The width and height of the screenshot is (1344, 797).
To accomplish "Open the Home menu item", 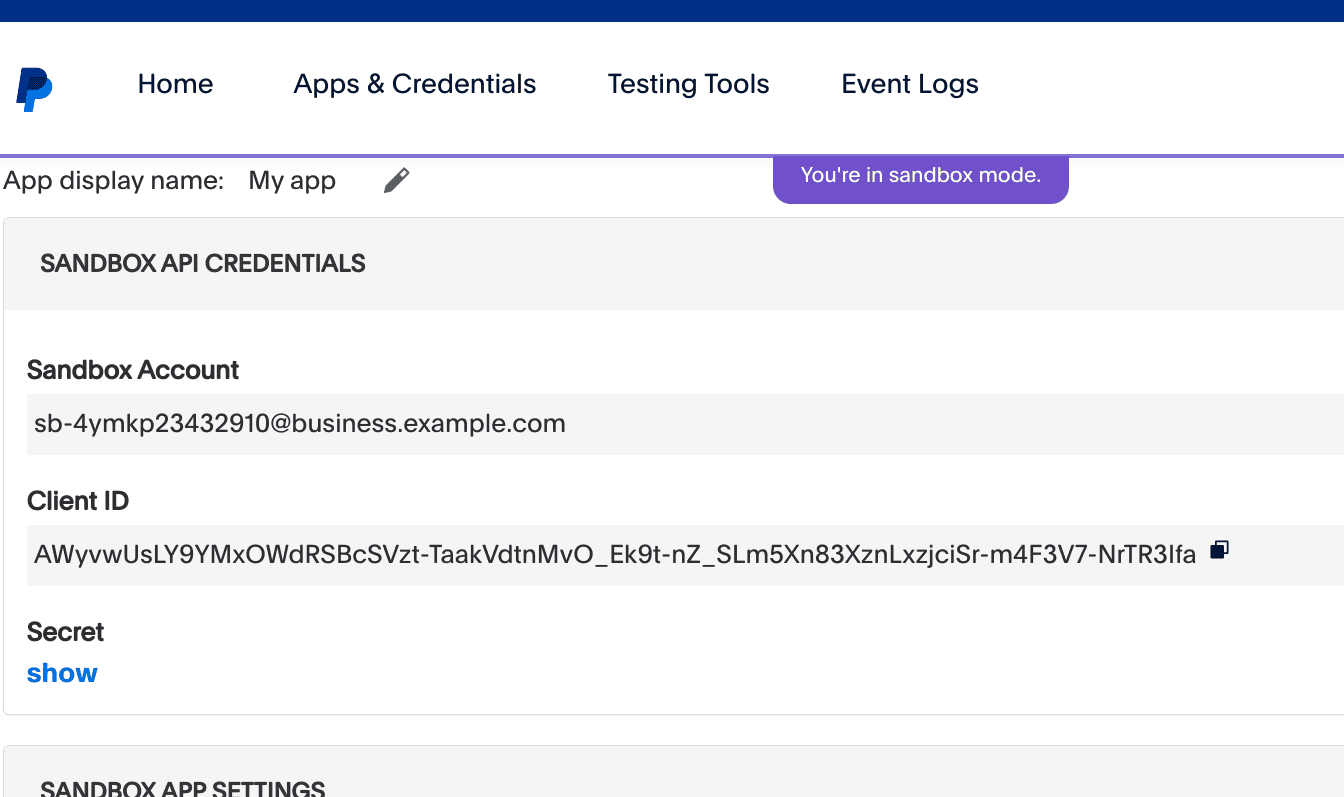I will pos(175,84).
